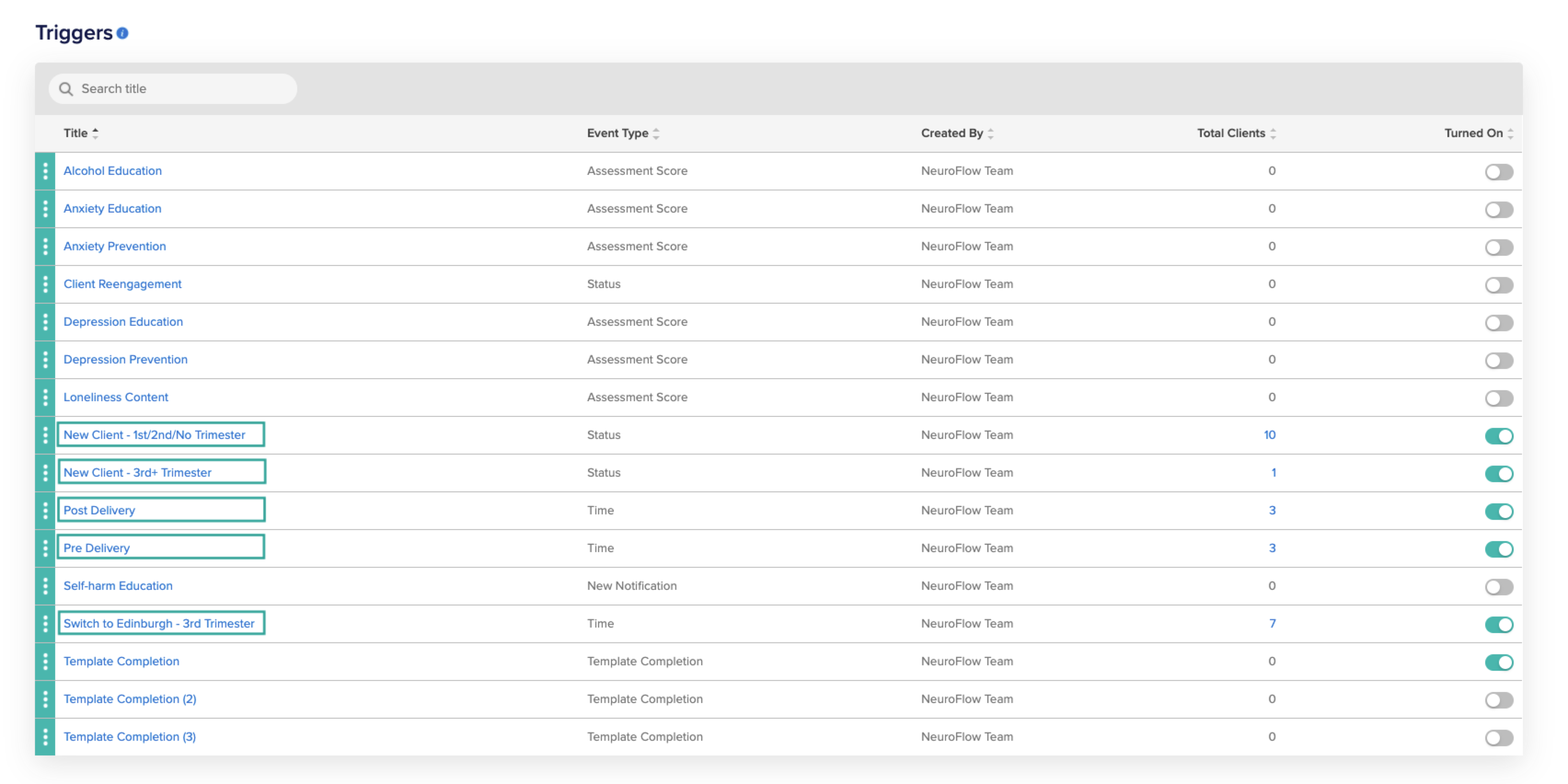Enable the Anxiety Prevention toggle
The height and width of the screenshot is (784, 1568).
(1499, 248)
